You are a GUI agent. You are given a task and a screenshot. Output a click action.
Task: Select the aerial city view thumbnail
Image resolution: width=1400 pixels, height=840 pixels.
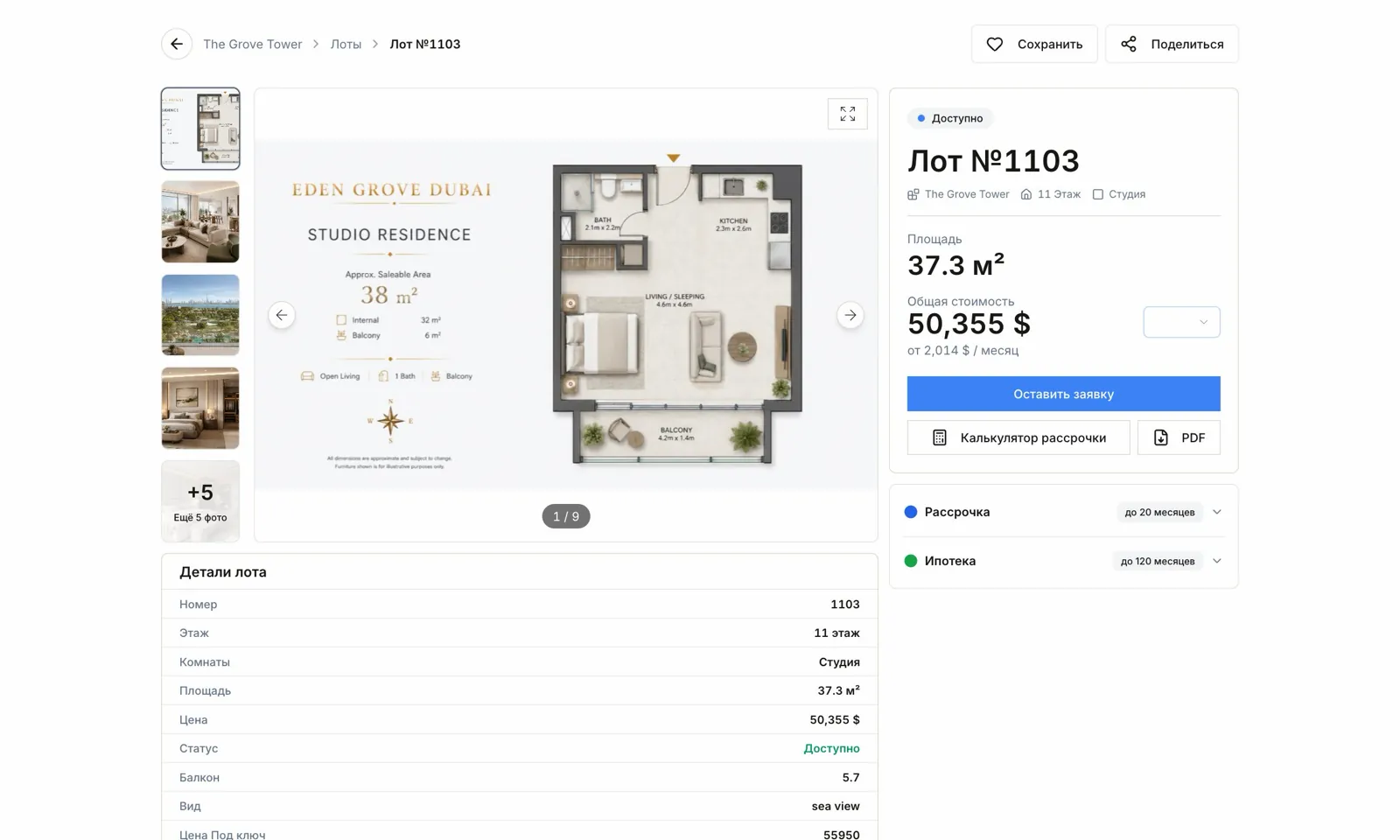200,315
